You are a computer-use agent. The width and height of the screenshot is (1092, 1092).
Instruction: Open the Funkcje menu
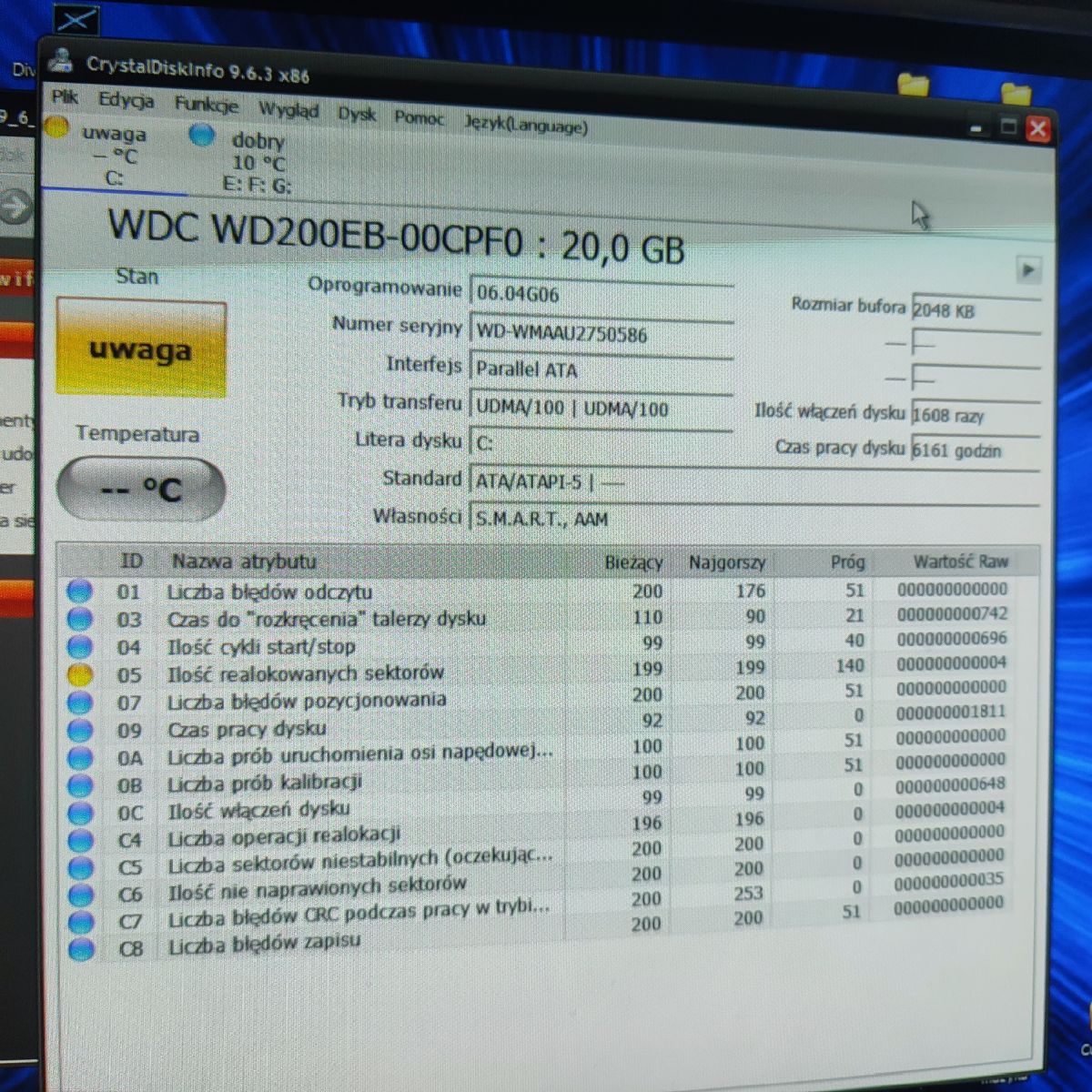207,105
